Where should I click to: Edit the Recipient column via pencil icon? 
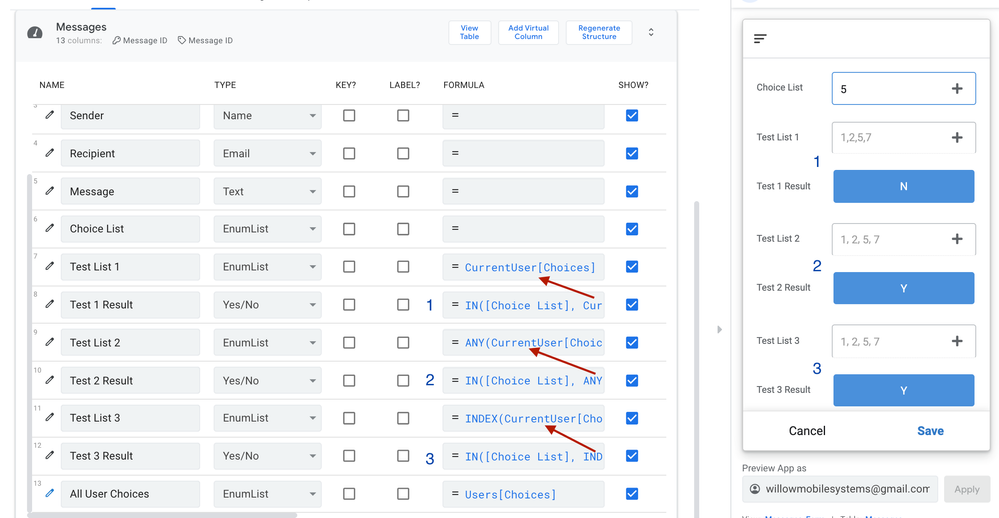[x=50, y=153]
